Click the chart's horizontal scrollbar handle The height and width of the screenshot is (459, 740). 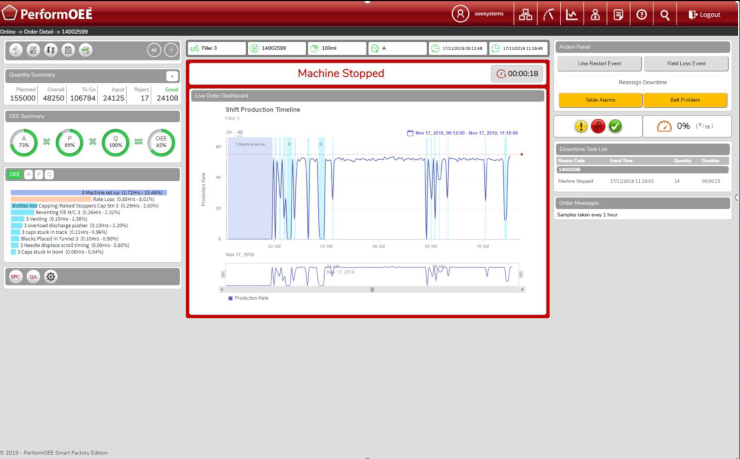point(372,289)
